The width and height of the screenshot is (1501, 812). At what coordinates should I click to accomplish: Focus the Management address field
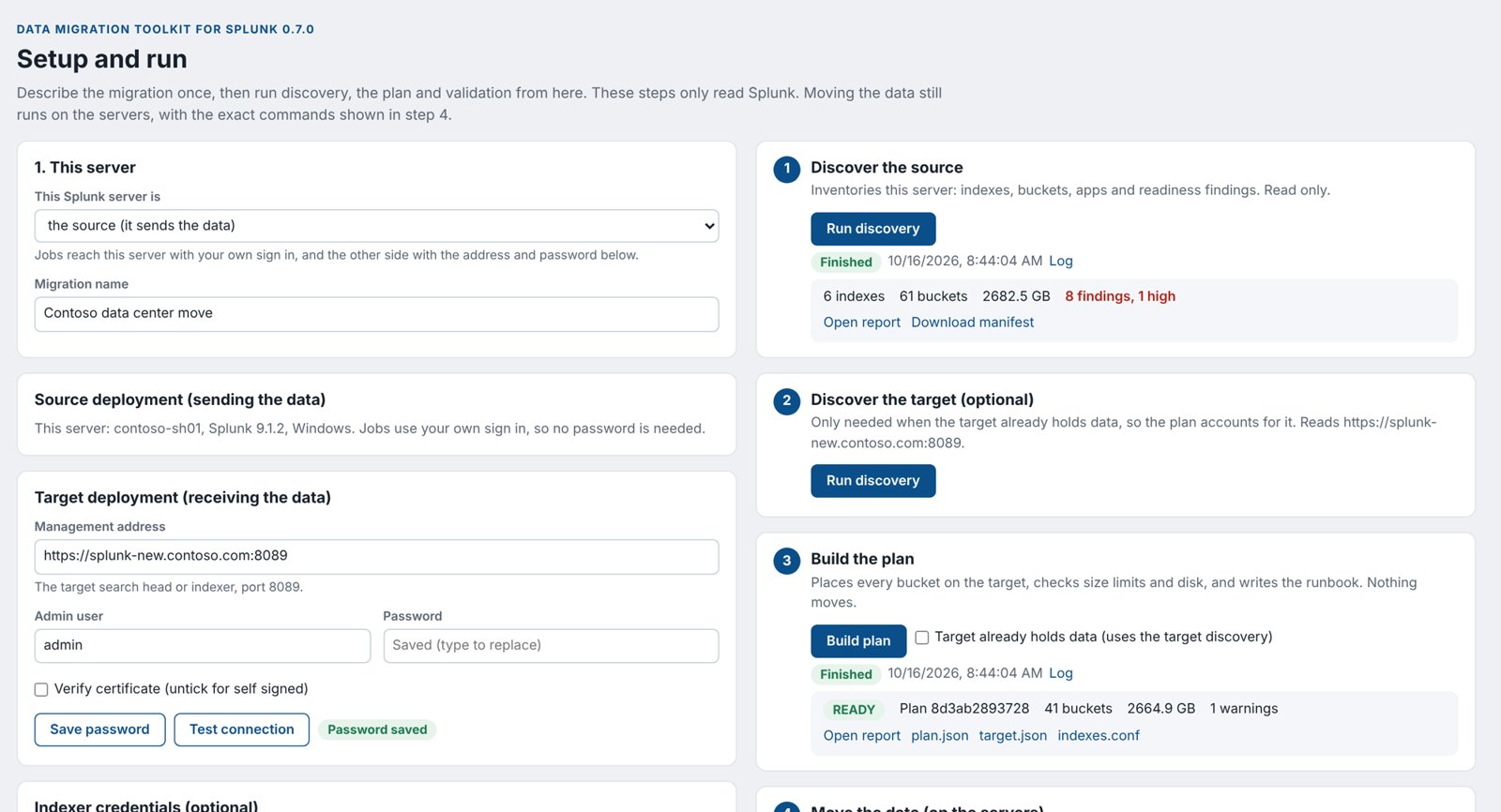point(376,556)
